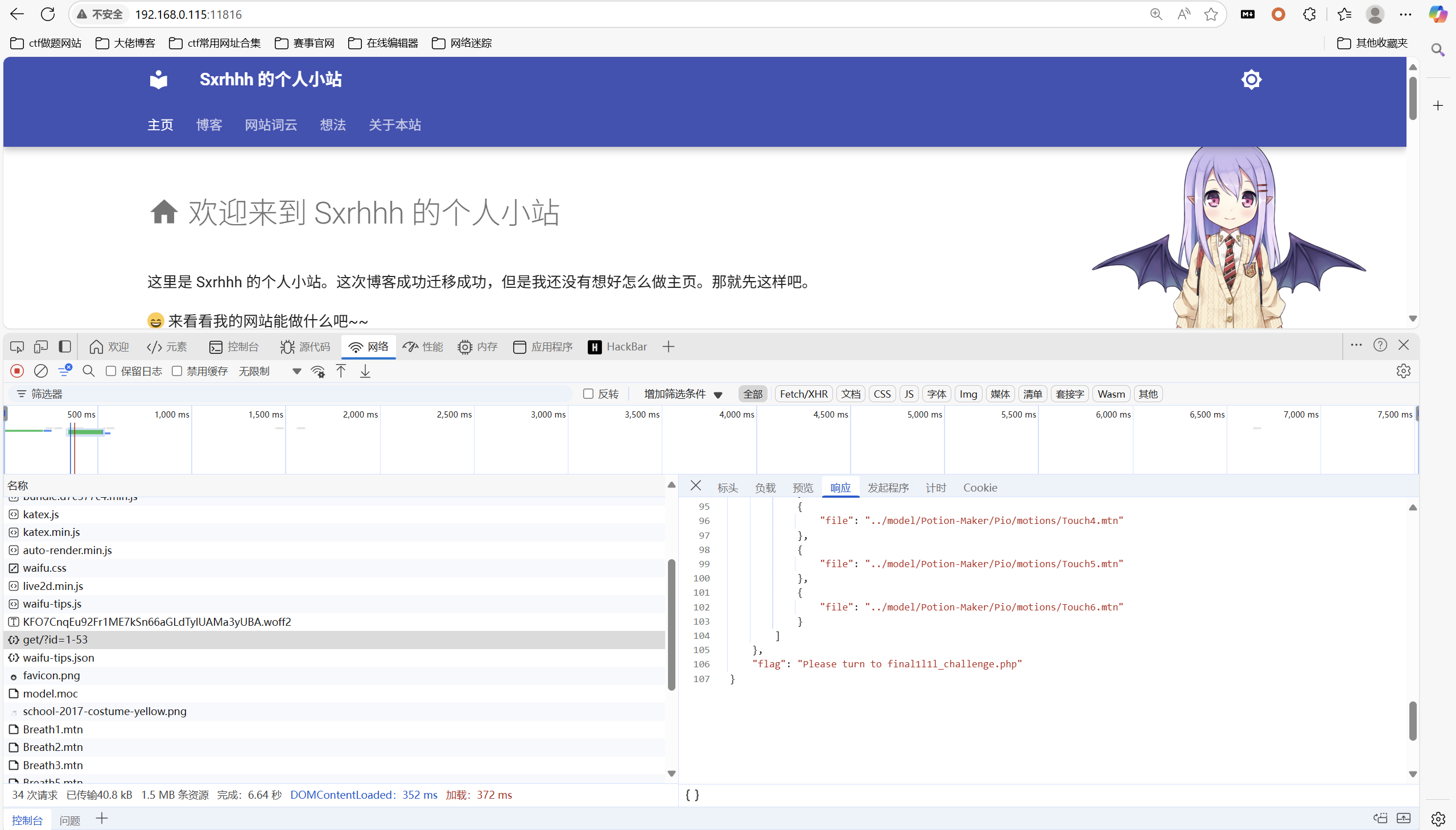The image size is (1456, 830).
Task: Open DevTools more options ellipsis menu
Action: [1356, 345]
